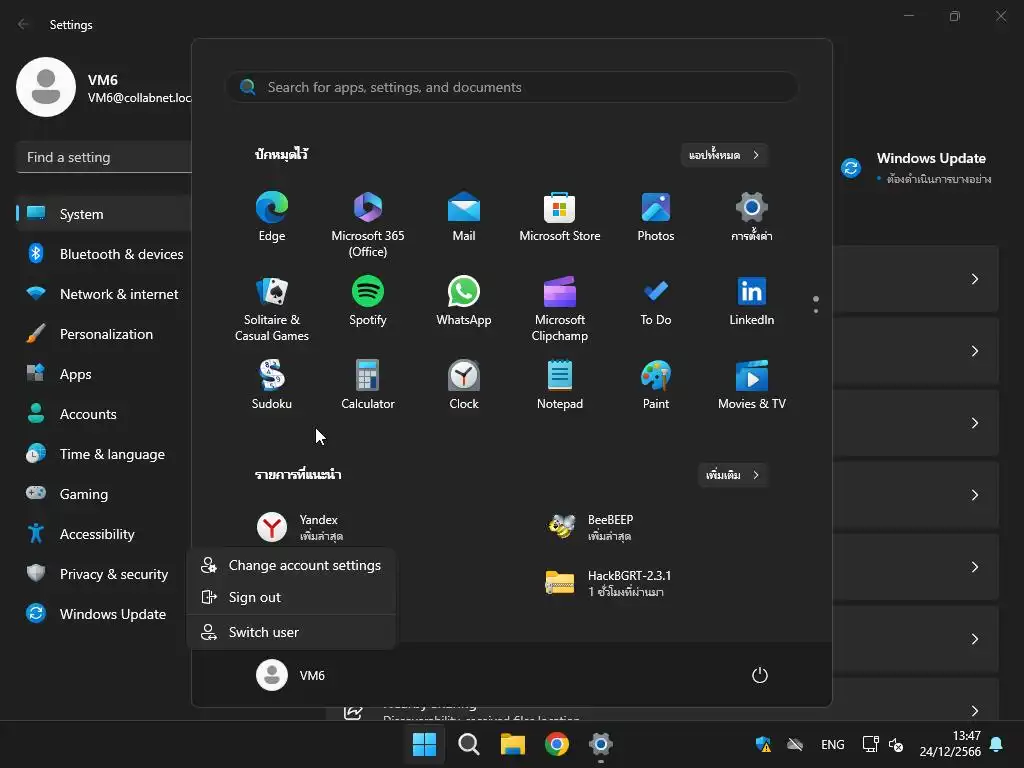This screenshot has width=1024, height=768.
Task: Open Windows Update in sidebar
Action: pos(104,614)
